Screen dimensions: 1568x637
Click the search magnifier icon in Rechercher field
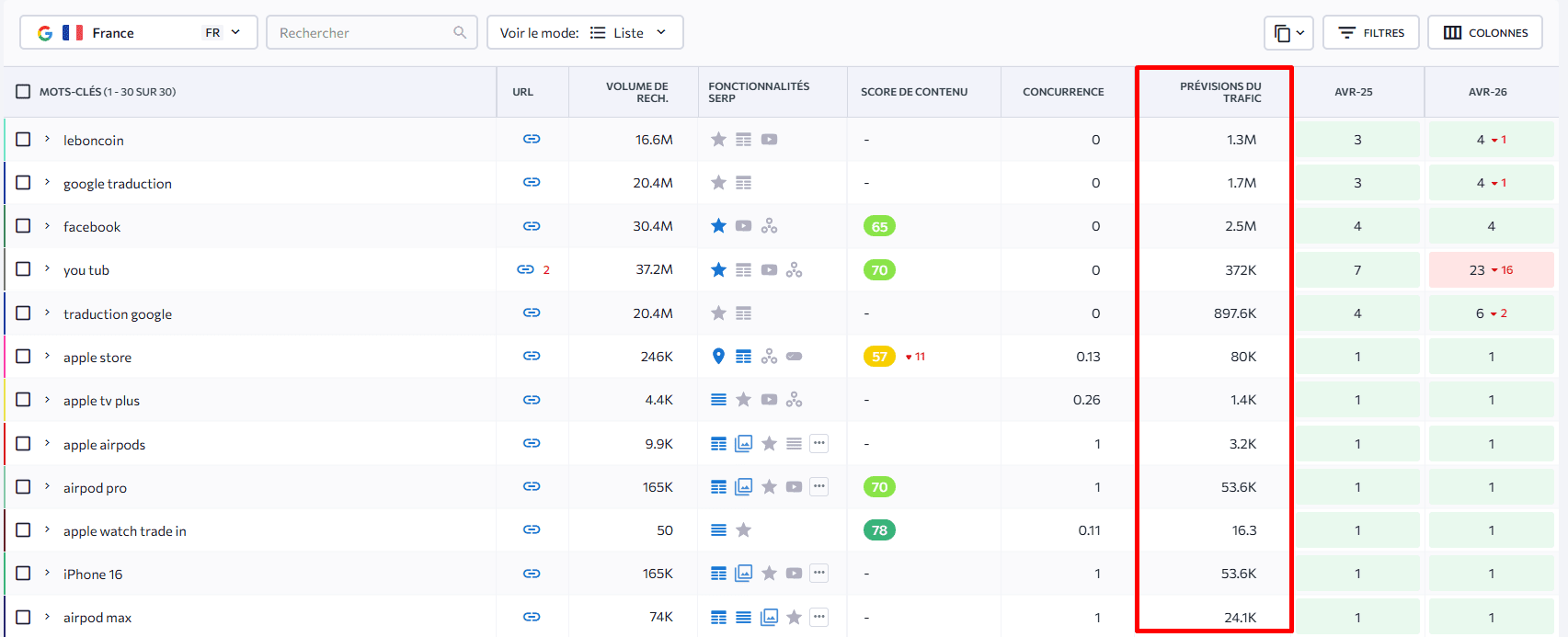[460, 32]
